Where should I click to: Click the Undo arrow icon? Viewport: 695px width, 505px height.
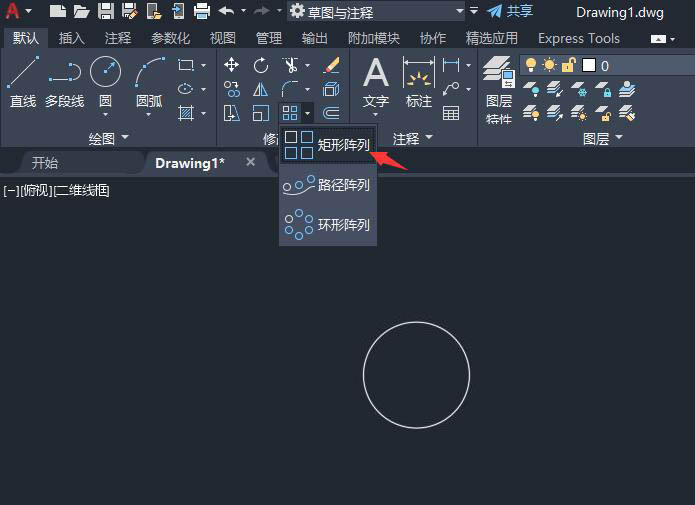pyautogui.click(x=226, y=10)
